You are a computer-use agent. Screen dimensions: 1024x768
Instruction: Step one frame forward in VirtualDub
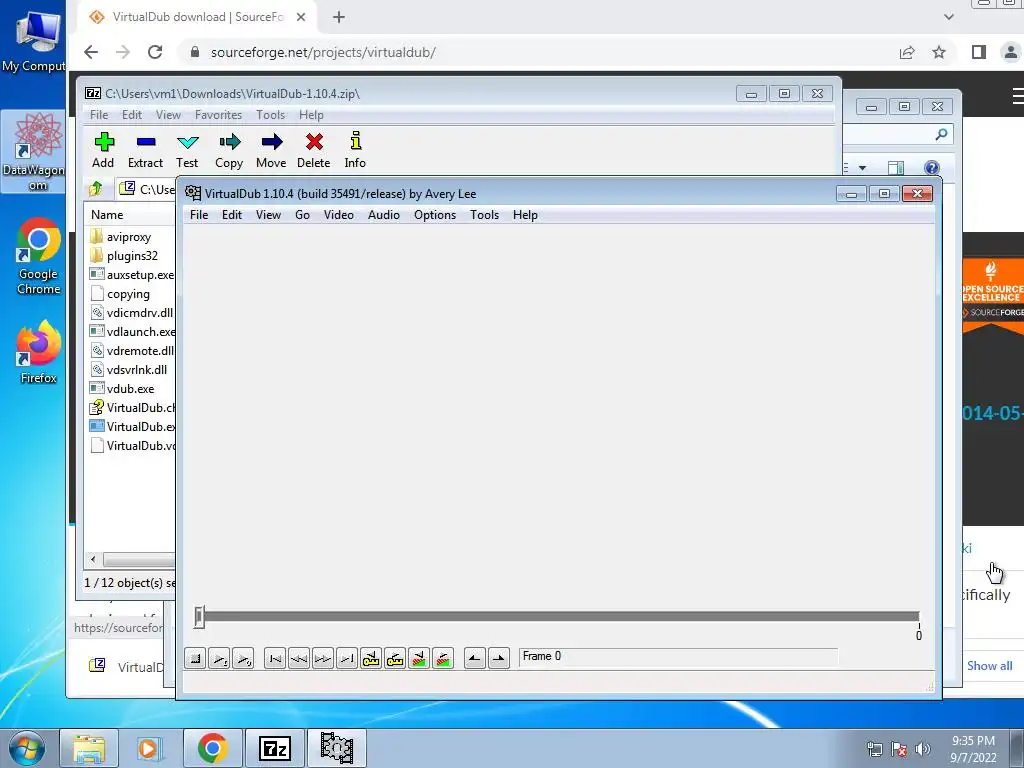click(323, 658)
